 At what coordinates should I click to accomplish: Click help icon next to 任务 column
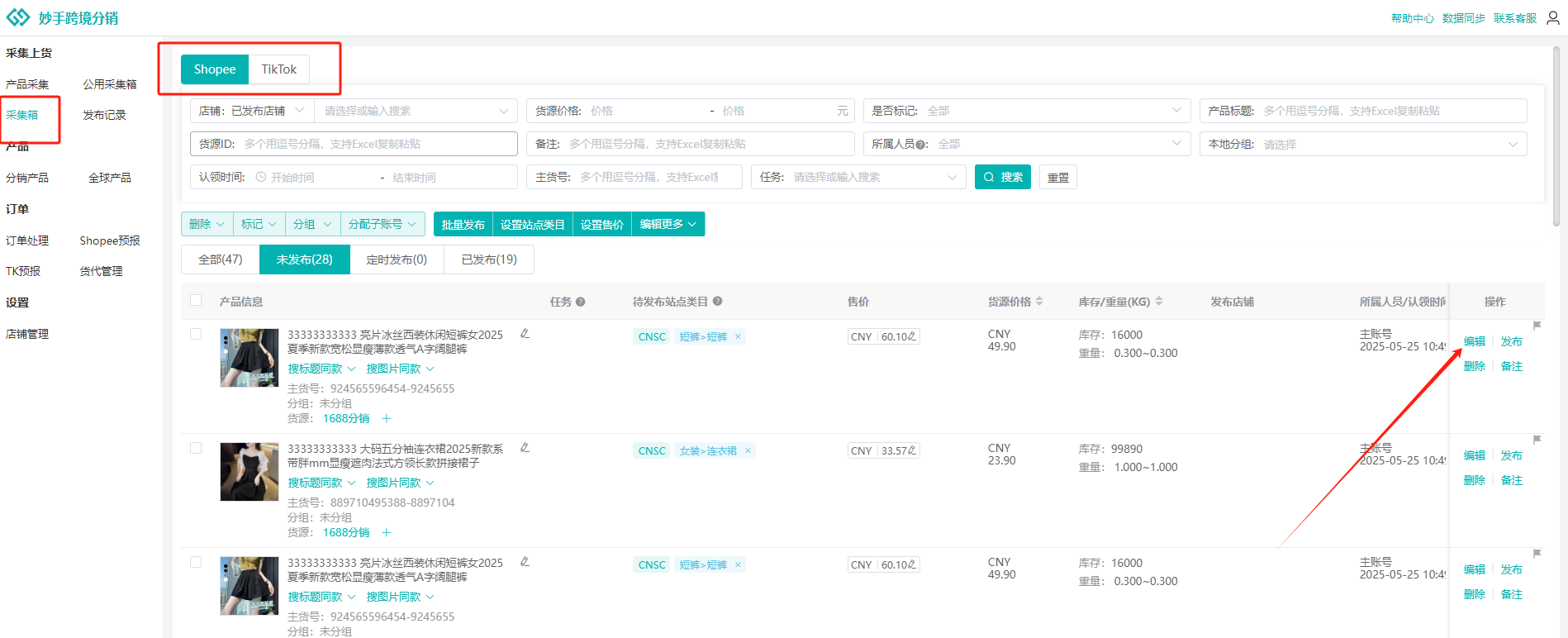tap(580, 302)
